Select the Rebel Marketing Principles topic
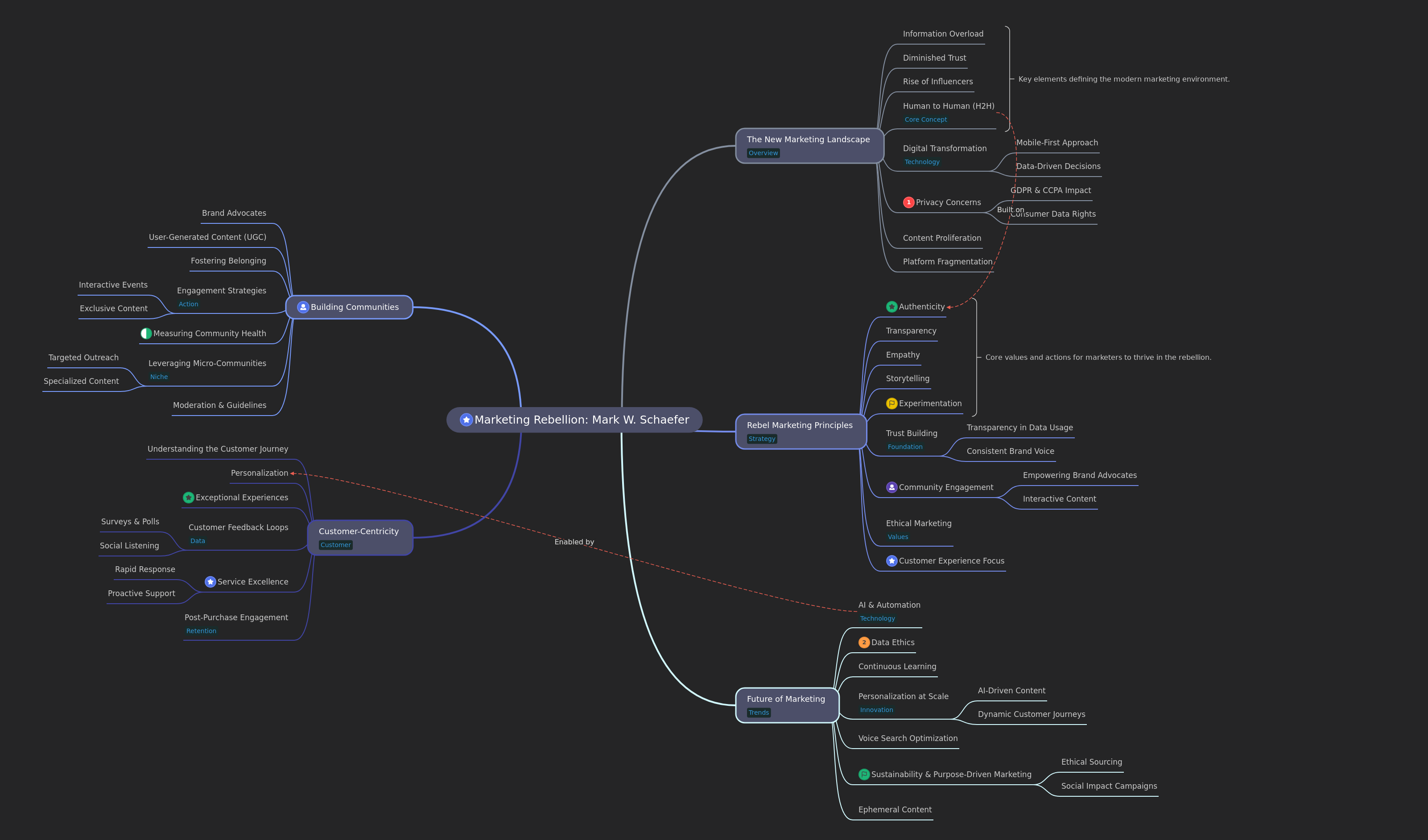Viewport: 1428px width, 840px height. [x=801, y=432]
